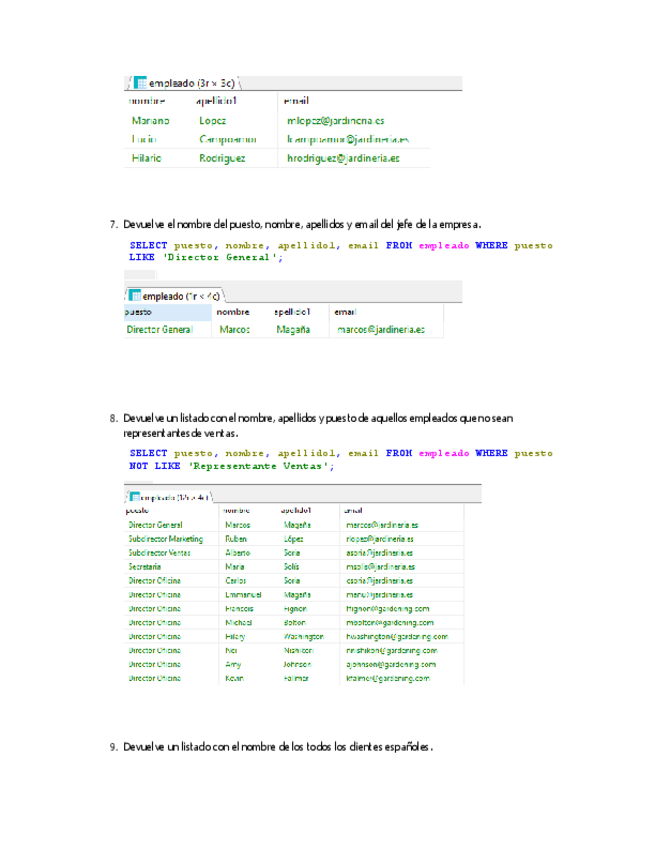Click 'nombre' header in one-row result table
Screen dimensions: 655x848
[233, 312]
